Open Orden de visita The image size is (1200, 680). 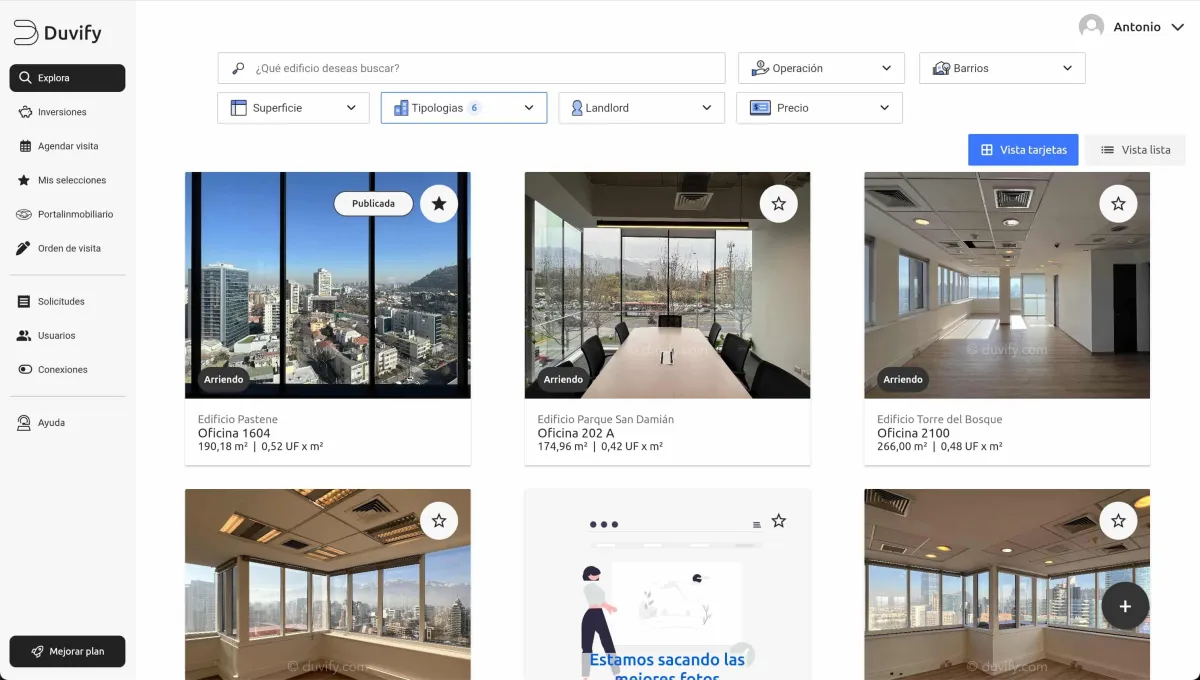click(x=67, y=248)
